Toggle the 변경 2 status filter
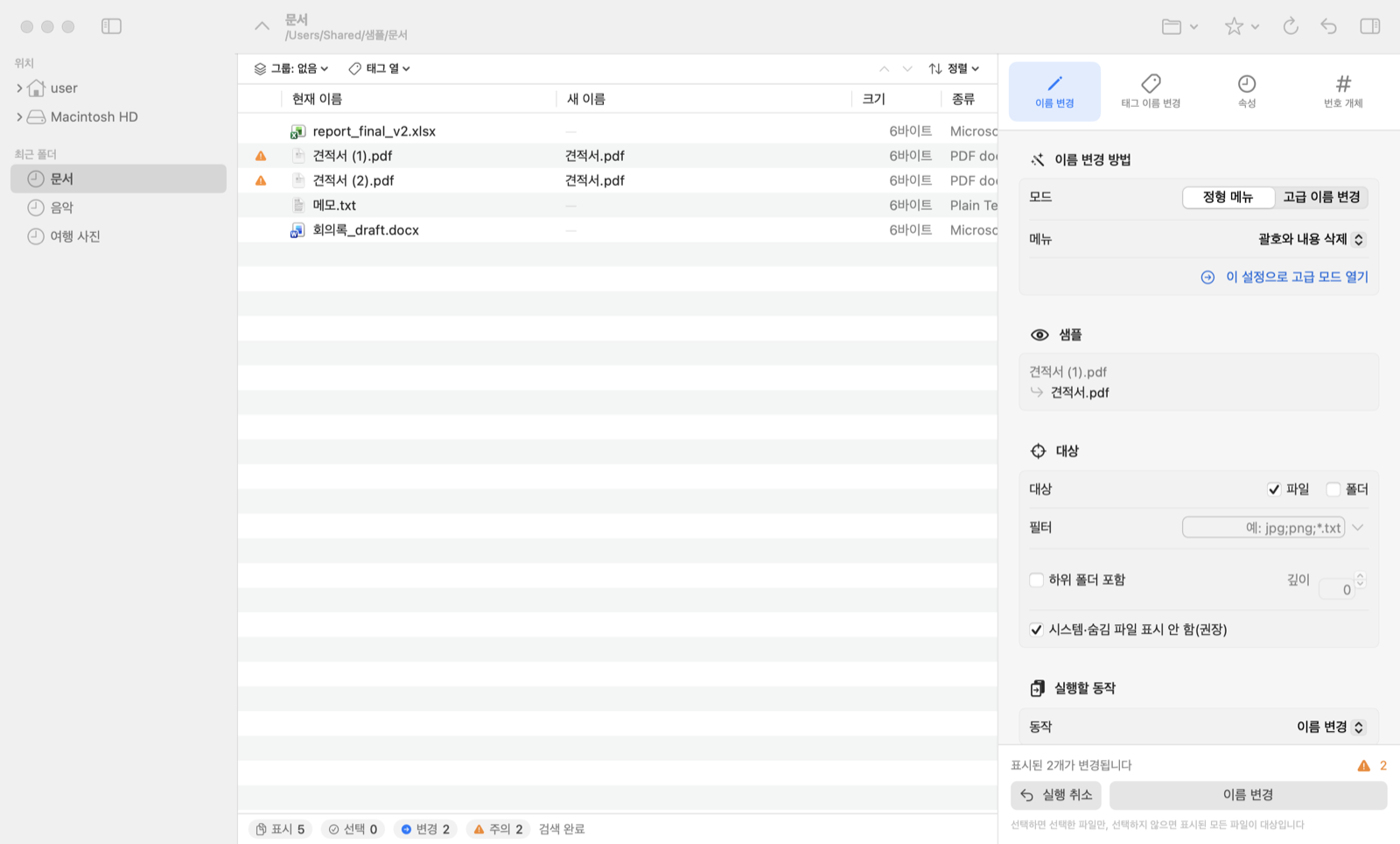1400x844 pixels. (x=425, y=829)
